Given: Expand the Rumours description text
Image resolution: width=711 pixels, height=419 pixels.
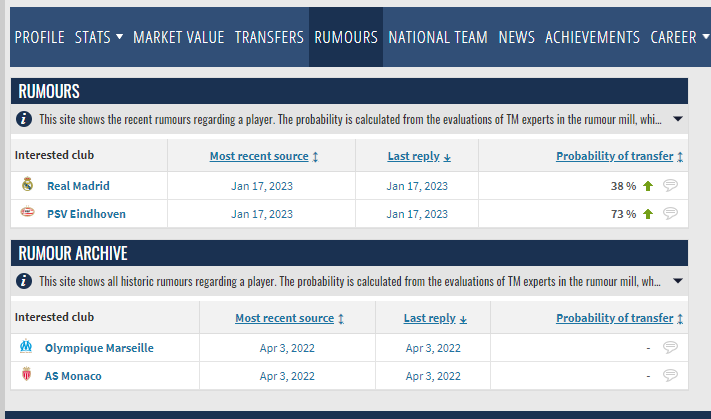Looking at the screenshot, I should 677,119.
